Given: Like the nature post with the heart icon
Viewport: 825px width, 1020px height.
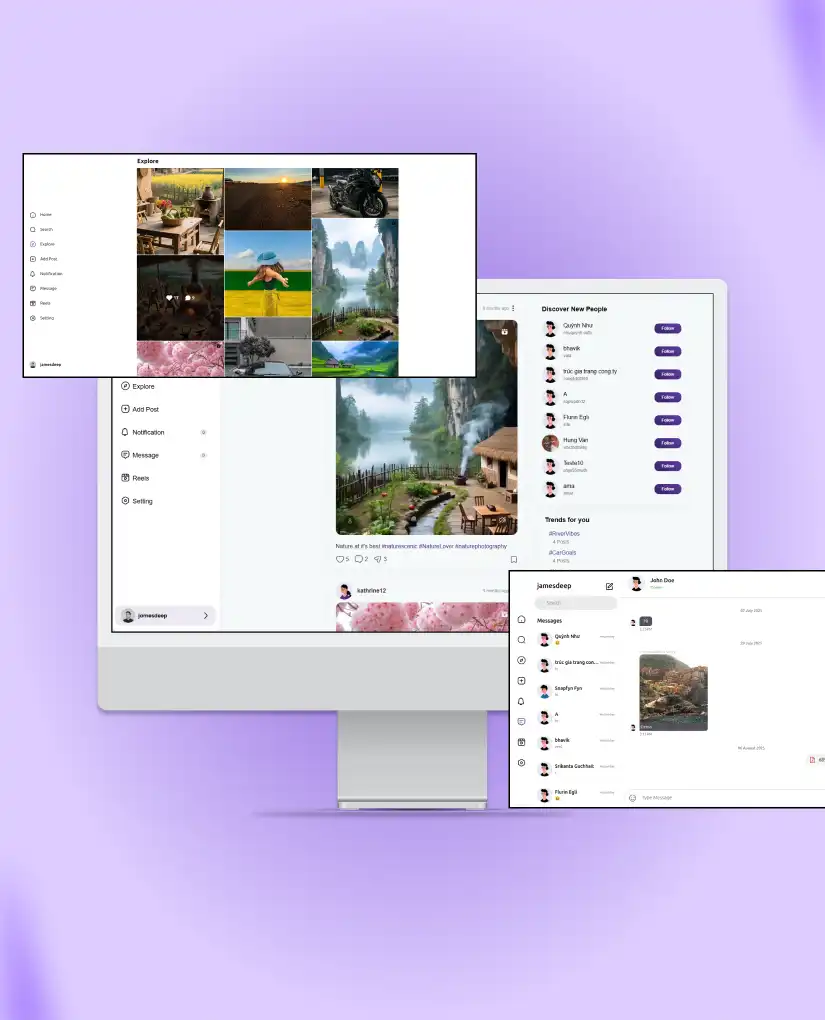Looking at the screenshot, I should [340, 559].
